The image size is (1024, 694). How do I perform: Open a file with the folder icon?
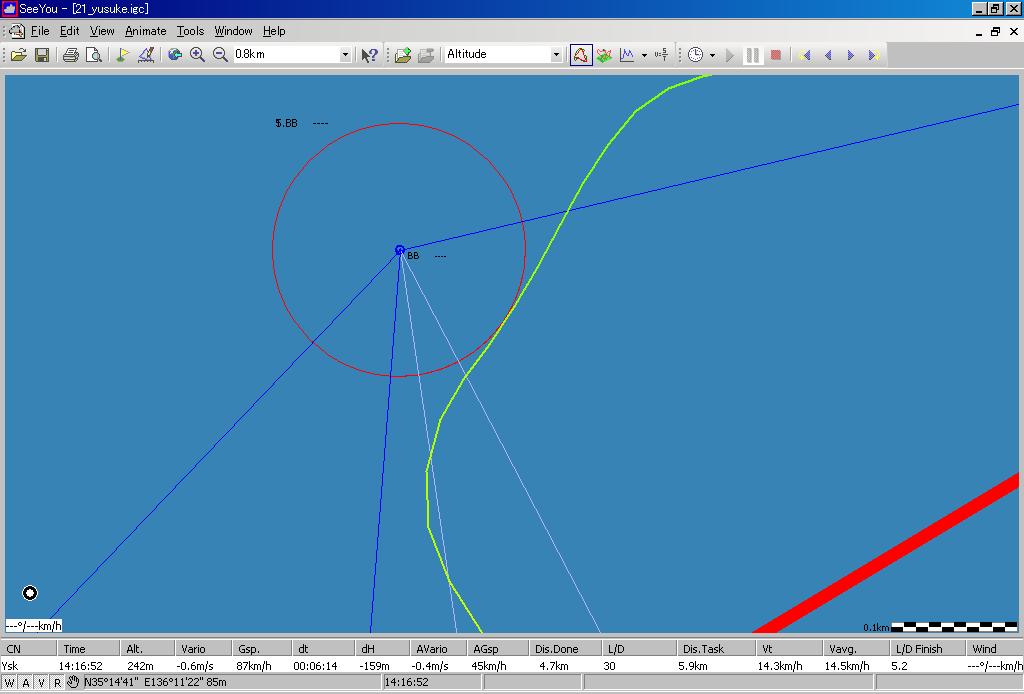[18, 55]
